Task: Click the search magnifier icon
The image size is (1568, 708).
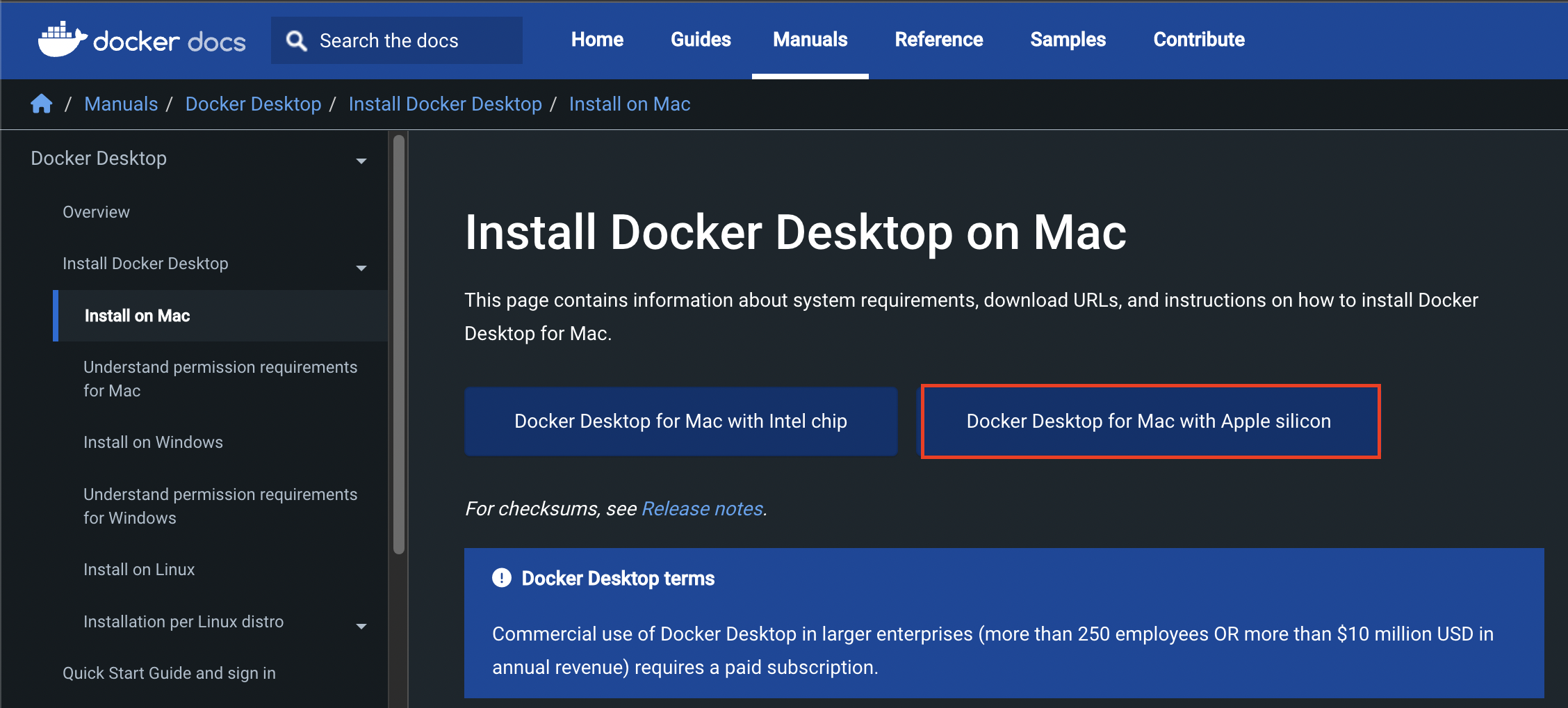Action: (297, 41)
